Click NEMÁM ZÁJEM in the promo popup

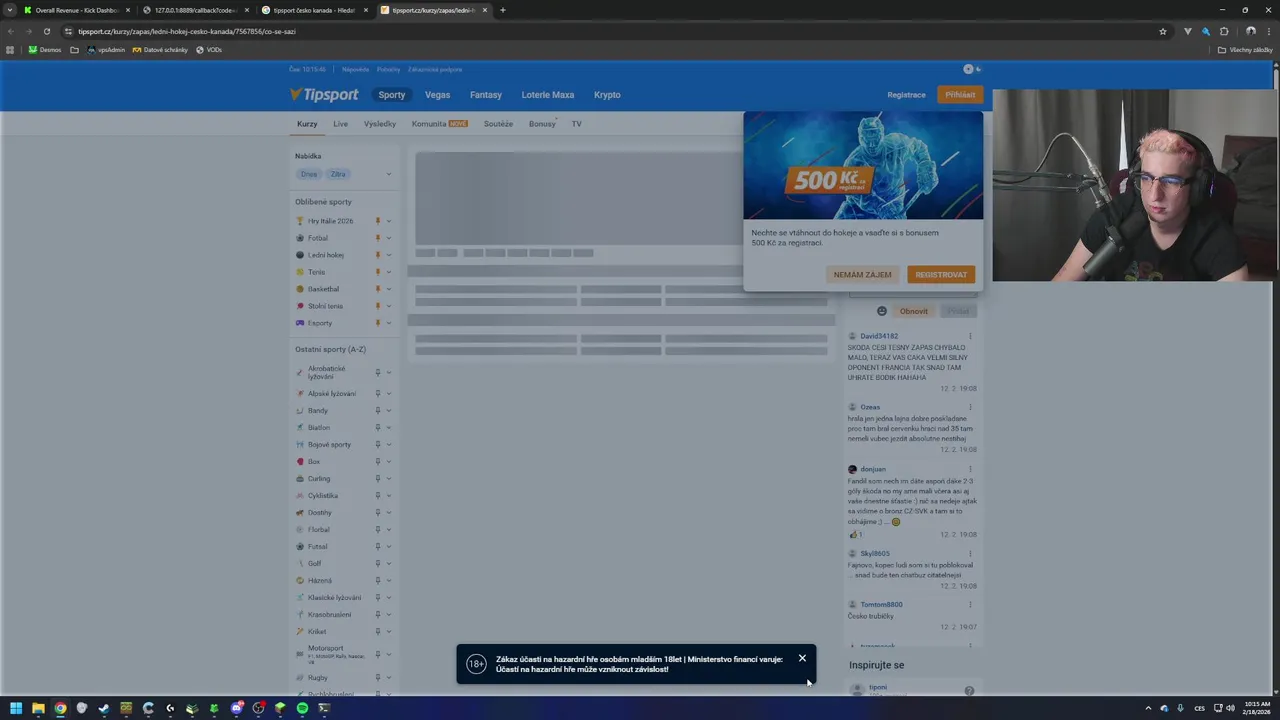(863, 274)
